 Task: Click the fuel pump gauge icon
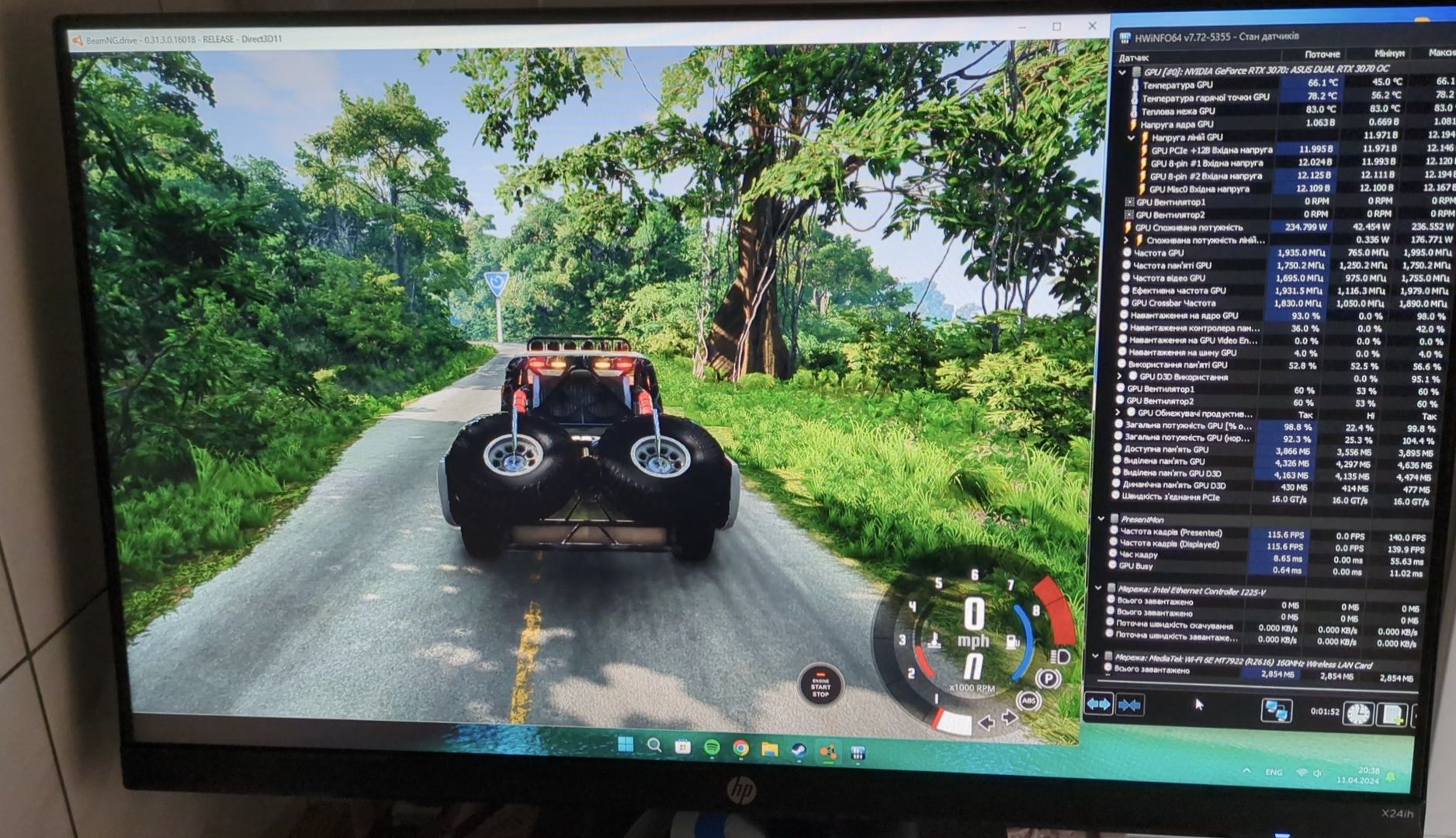[1012, 642]
